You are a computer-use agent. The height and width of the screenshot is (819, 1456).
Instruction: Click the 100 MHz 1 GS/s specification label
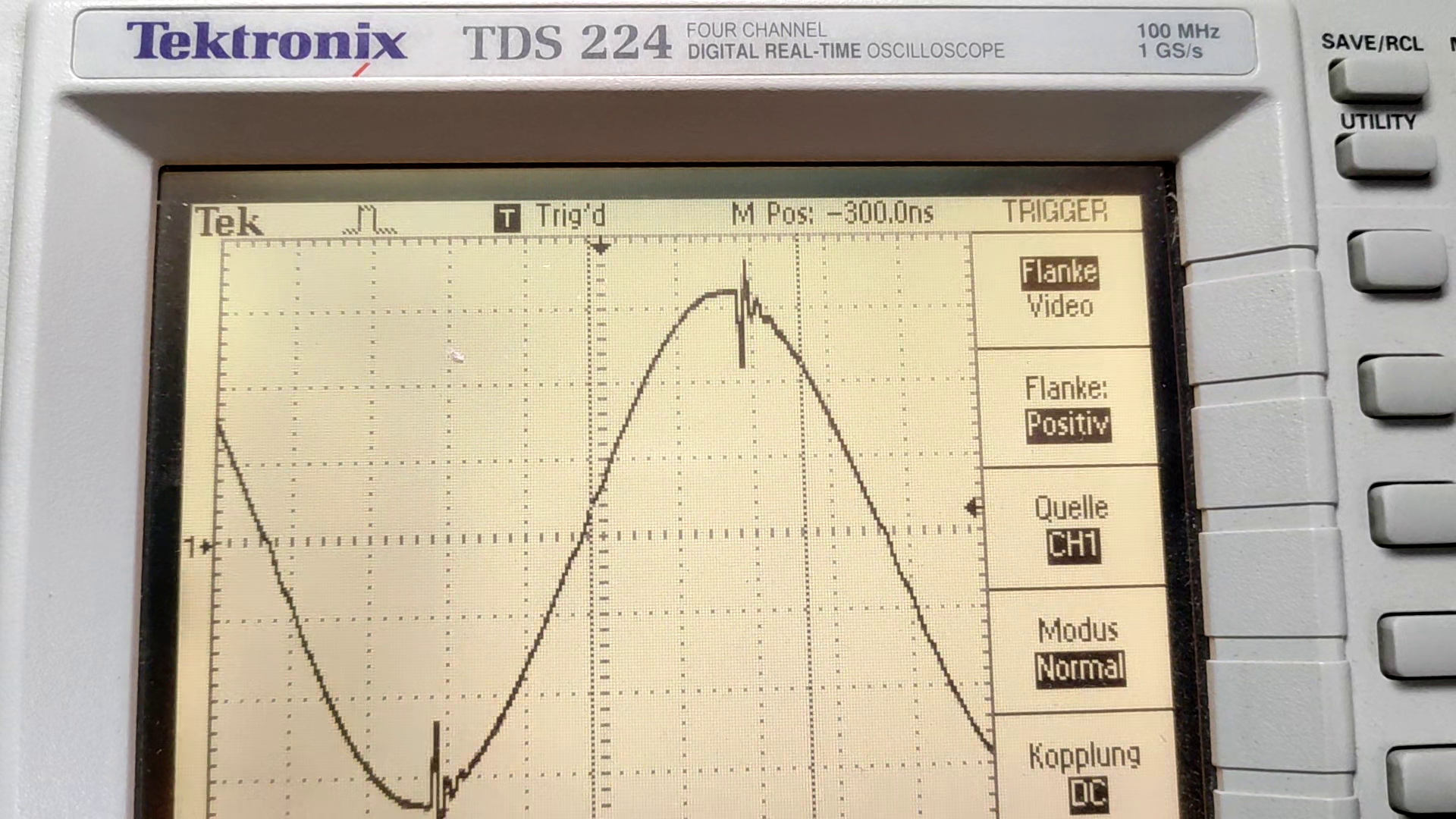[1177, 41]
